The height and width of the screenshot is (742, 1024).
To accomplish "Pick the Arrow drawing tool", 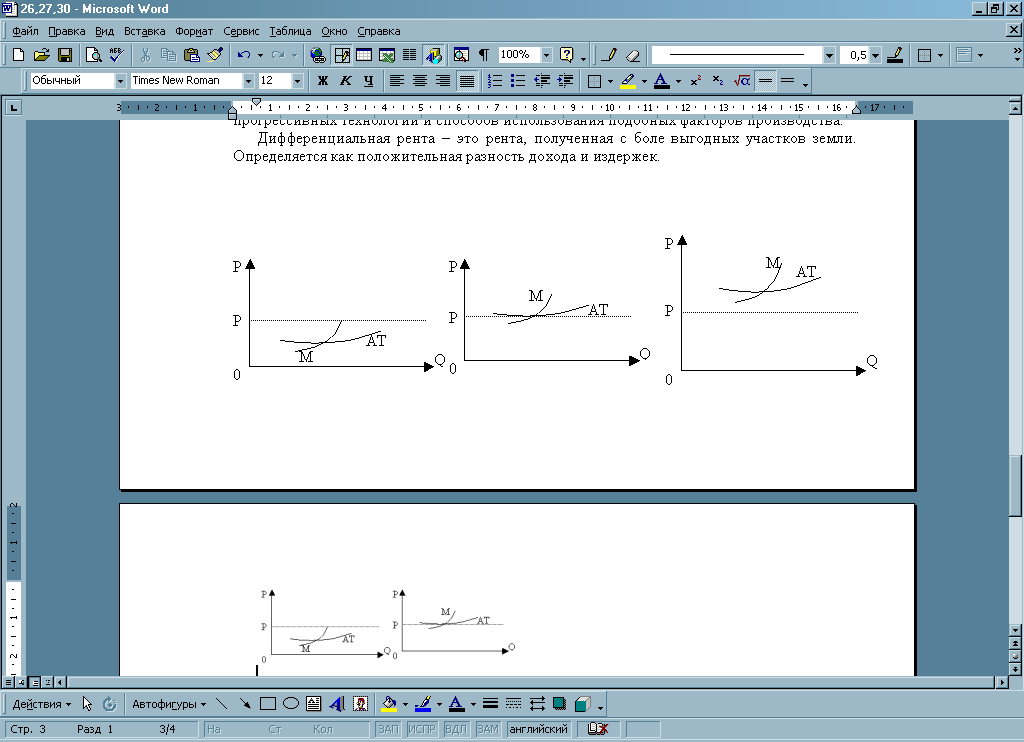I will [245, 704].
